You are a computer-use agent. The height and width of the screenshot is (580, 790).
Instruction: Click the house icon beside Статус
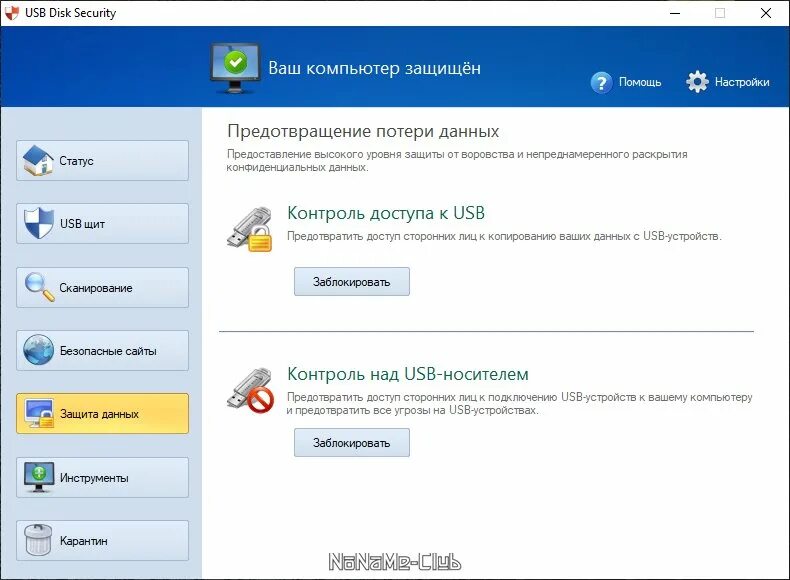38,161
